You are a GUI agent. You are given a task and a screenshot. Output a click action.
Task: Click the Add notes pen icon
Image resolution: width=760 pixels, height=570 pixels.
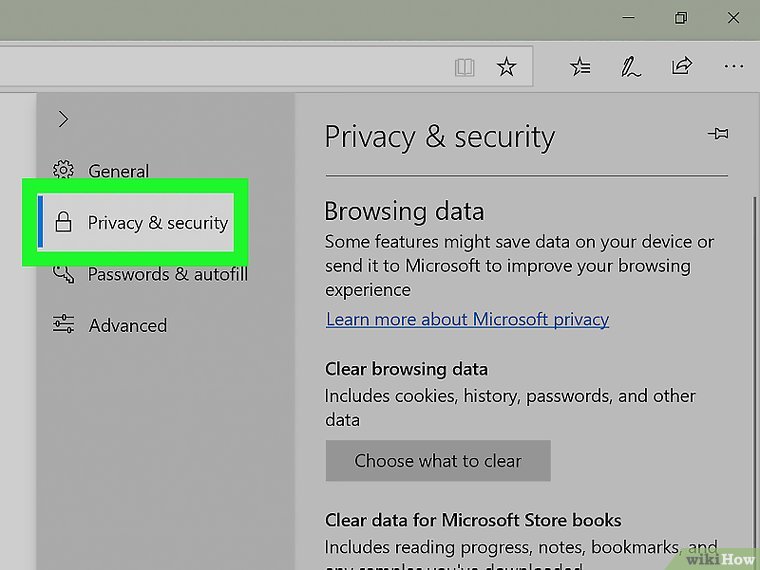click(630, 67)
